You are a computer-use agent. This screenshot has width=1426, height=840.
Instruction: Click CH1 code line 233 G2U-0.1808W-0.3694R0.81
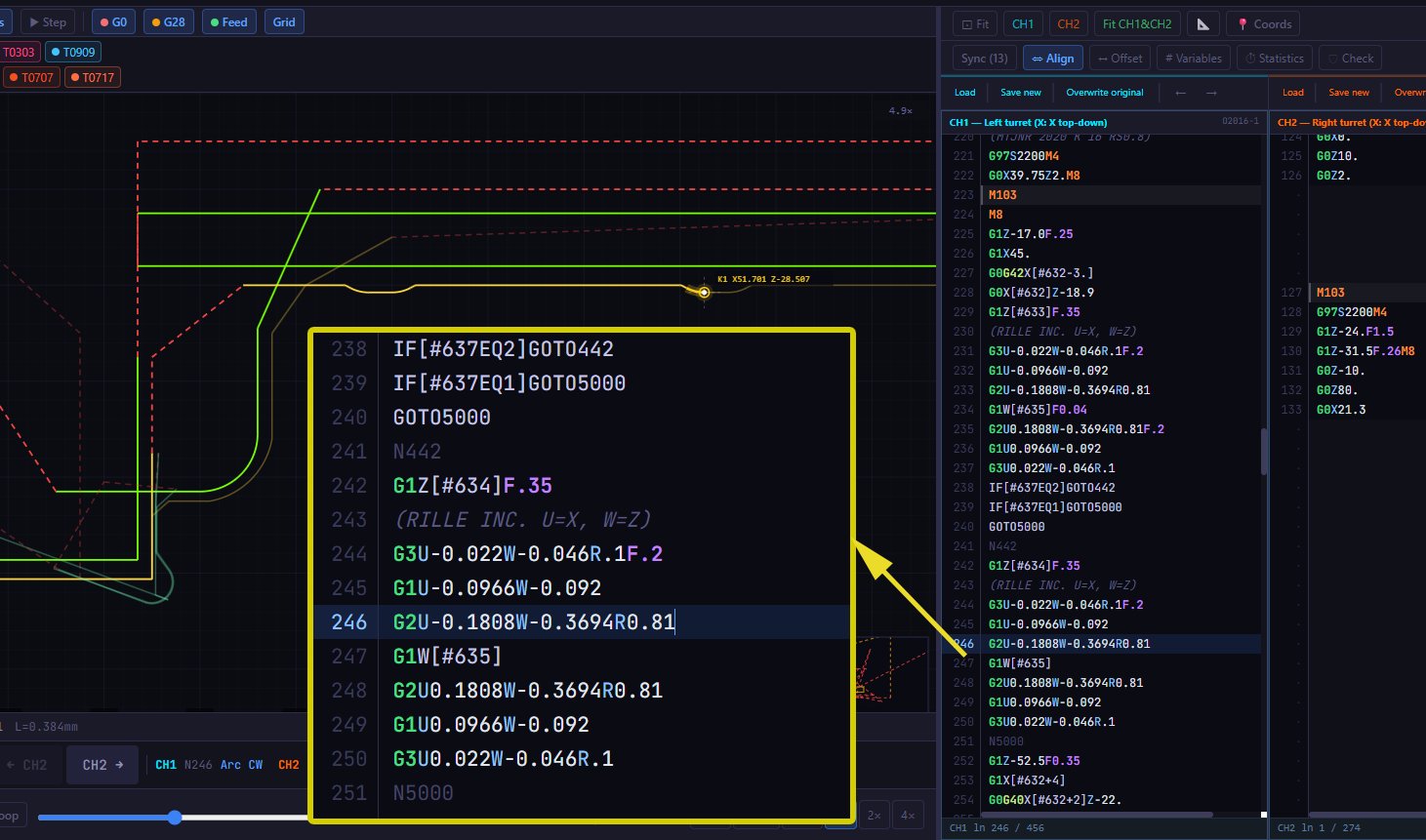[x=1069, y=390]
